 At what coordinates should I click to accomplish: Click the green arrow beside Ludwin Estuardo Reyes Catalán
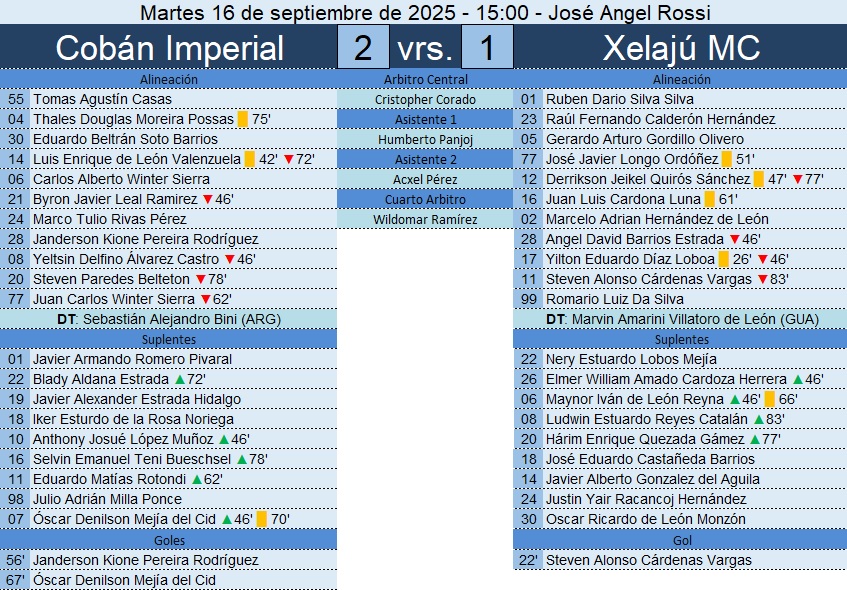pyautogui.click(x=757, y=419)
